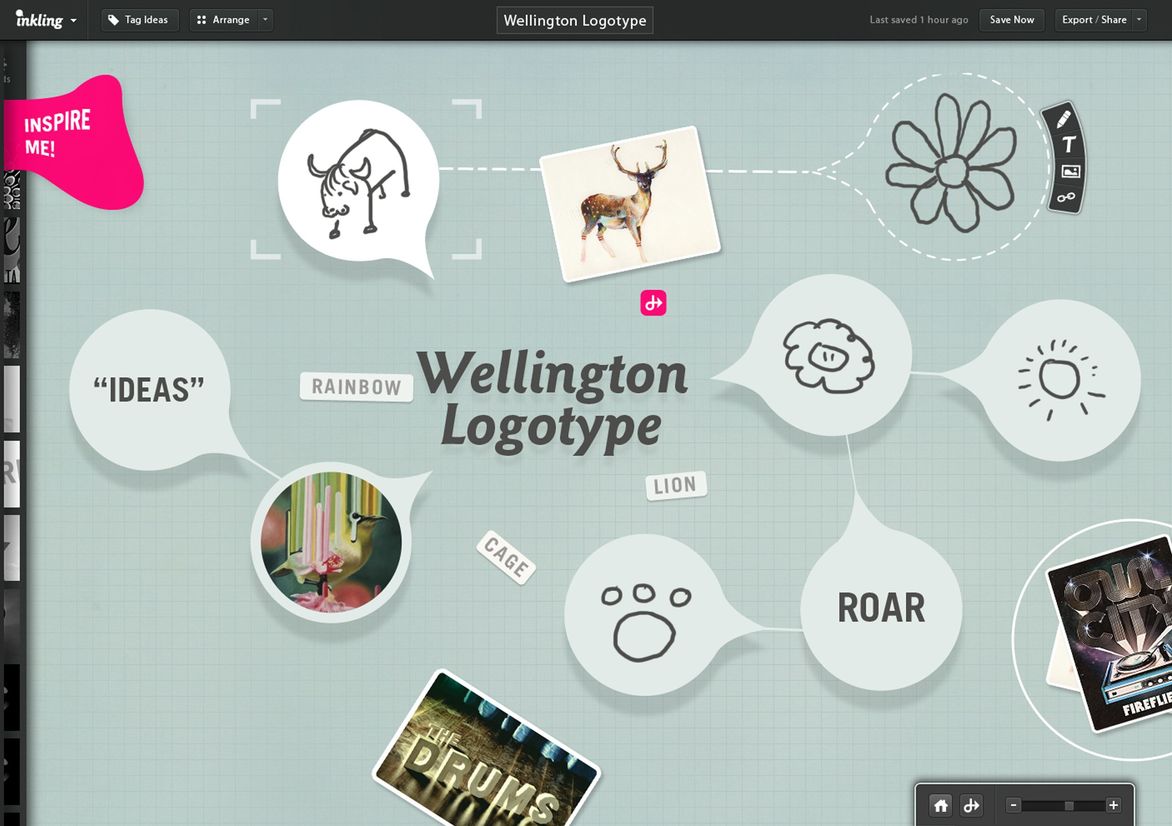Click the Save Now button

[1012, 20]
